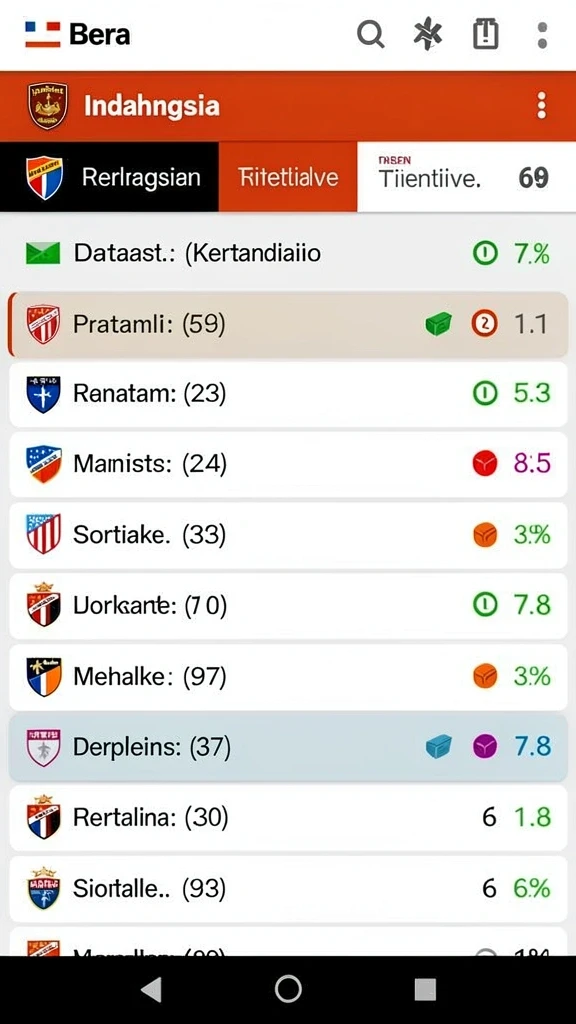Select the Ritettialve tab

click(288, 177)
